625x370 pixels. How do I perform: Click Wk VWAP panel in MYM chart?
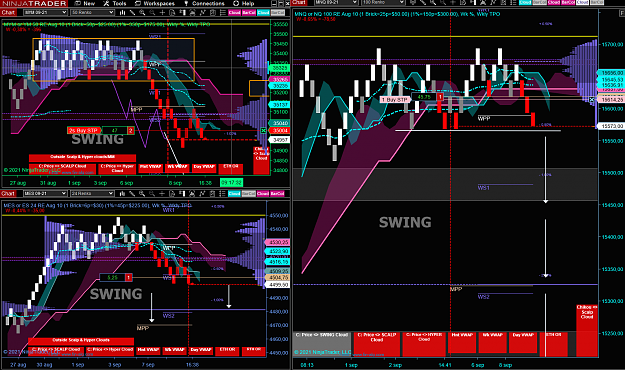(x=177, y=168)
